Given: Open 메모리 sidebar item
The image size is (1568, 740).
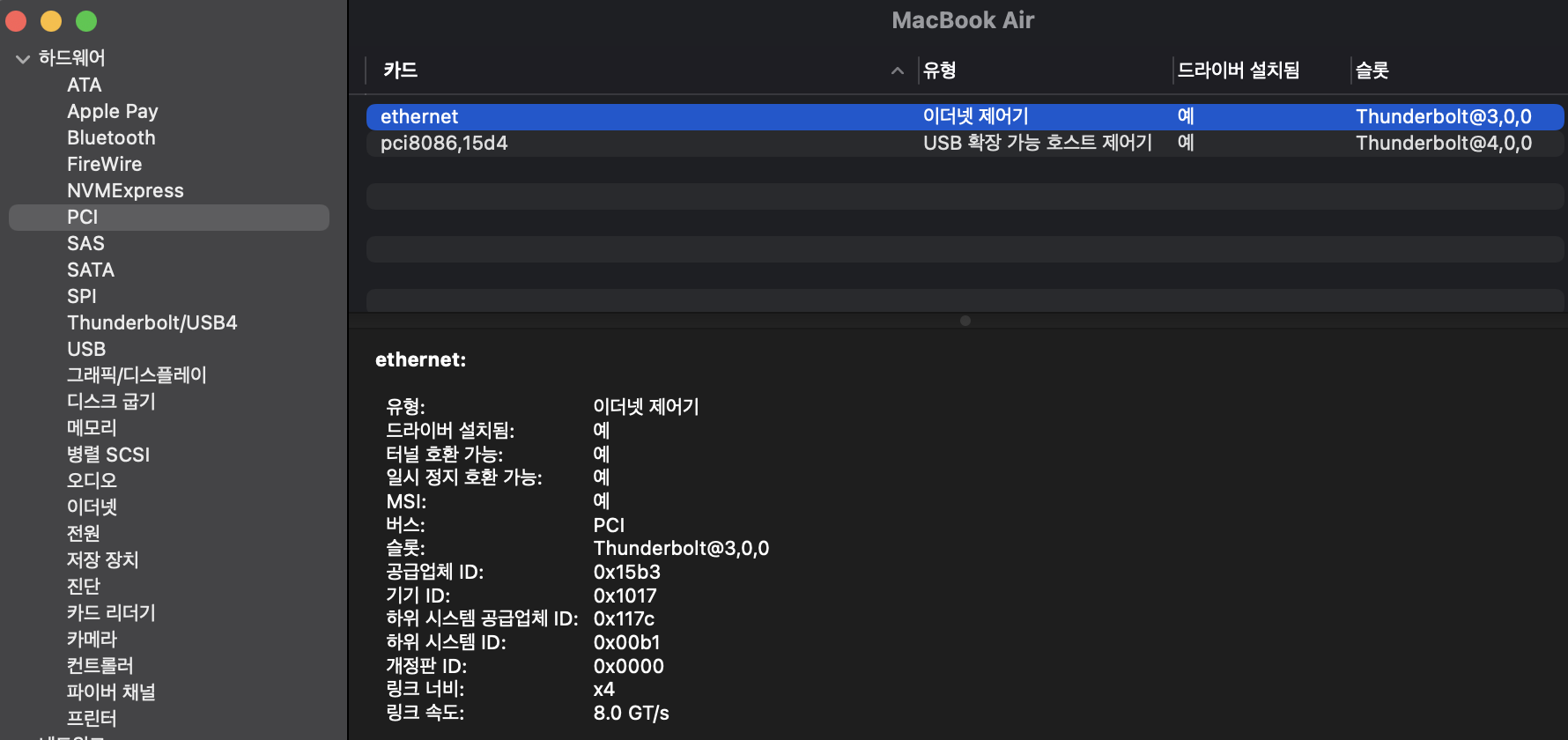Looking at the screenshot, I should click(x=92, y=428).
